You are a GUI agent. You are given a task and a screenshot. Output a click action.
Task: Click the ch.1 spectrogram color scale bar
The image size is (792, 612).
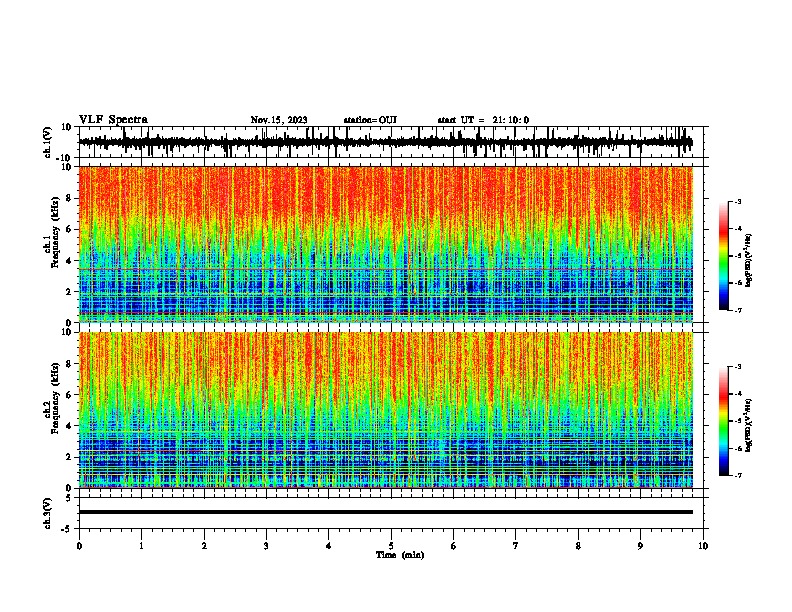pyautogui.click(x=724, y=256)
